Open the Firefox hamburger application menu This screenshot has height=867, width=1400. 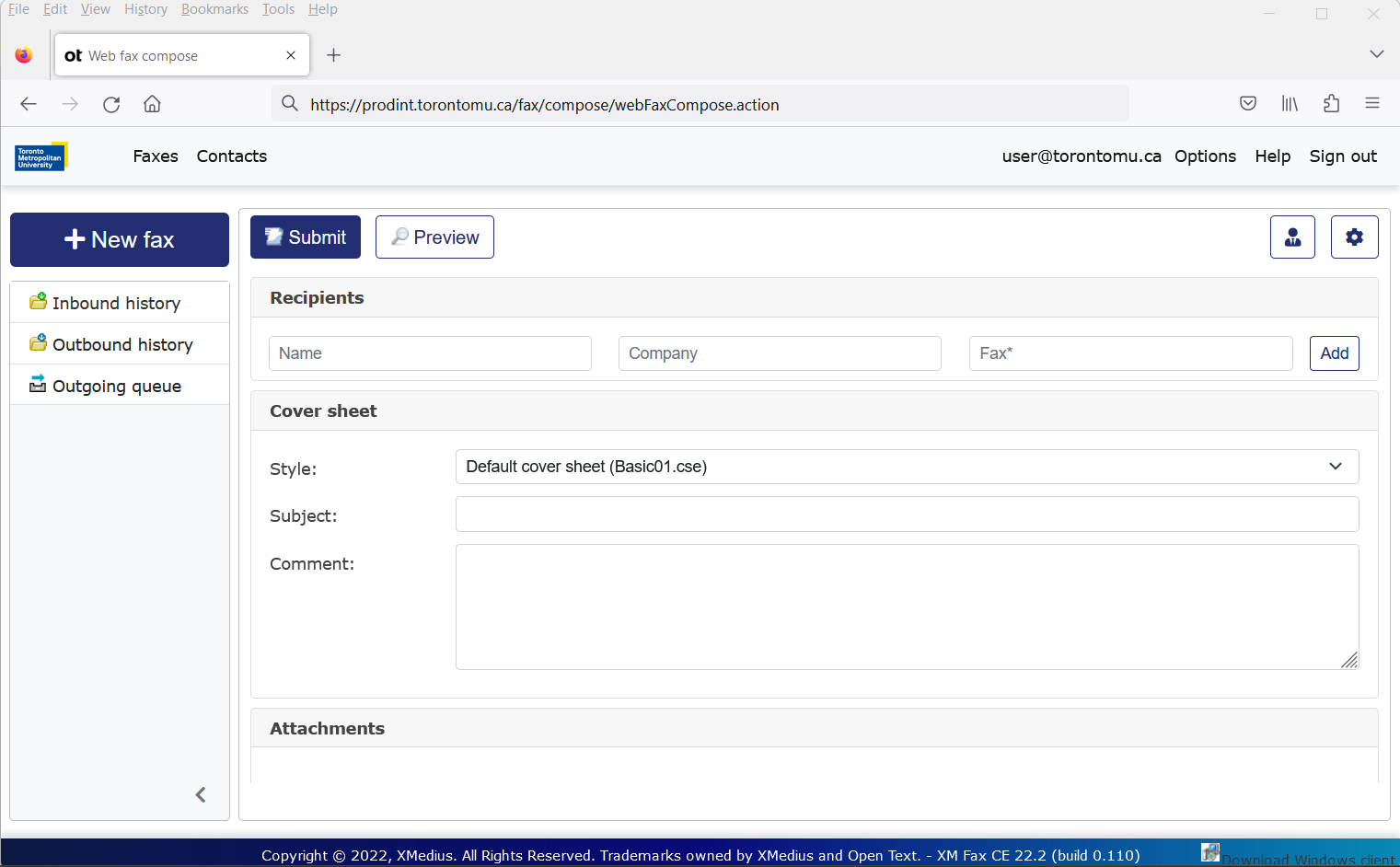(1371, 104)
